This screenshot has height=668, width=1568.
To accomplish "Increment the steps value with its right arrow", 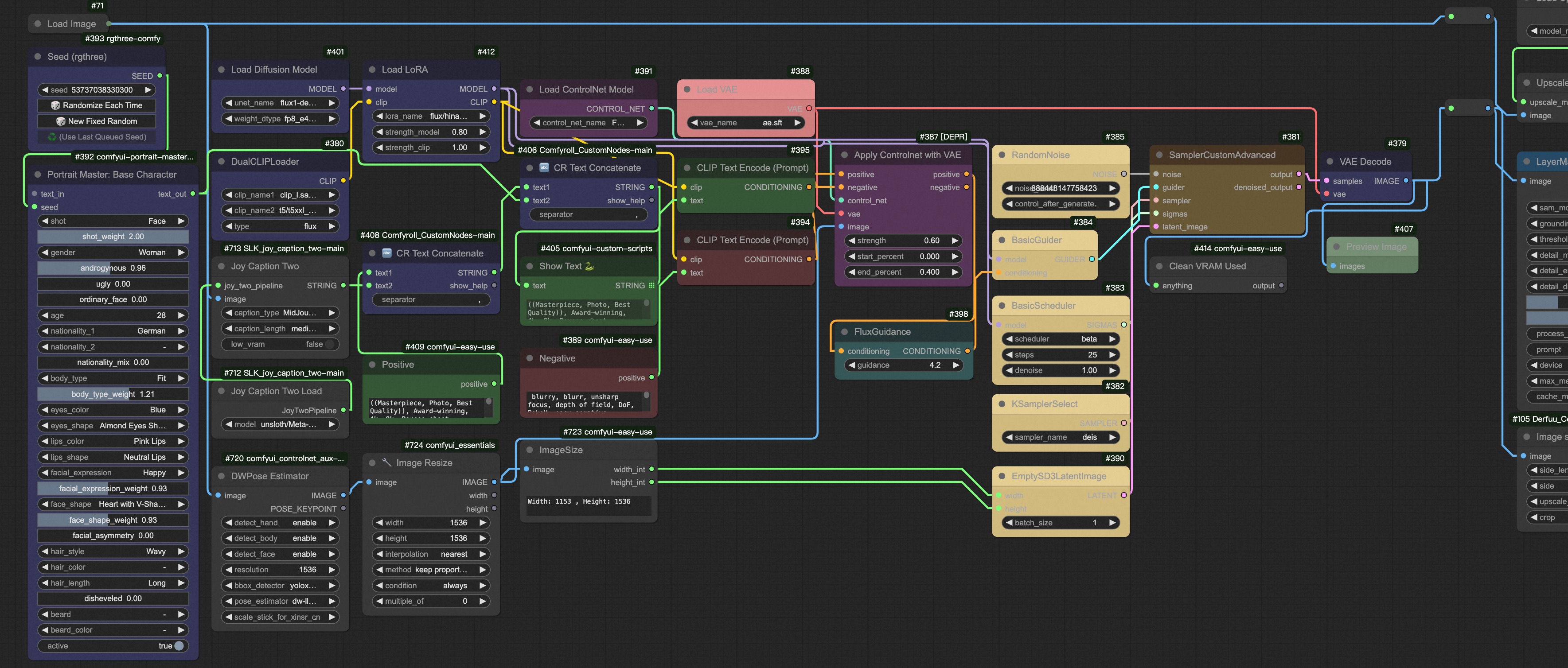I will 1112,355.
